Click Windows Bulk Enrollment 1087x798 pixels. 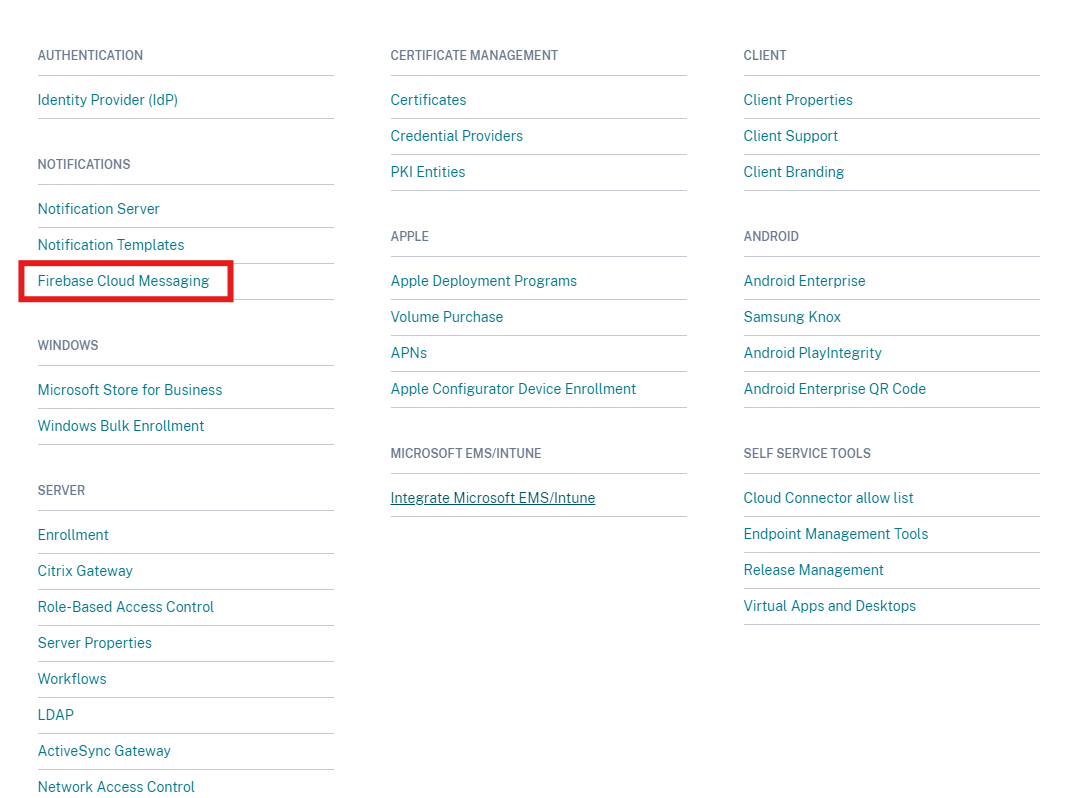pyautogui.click(x=121, y=426)
